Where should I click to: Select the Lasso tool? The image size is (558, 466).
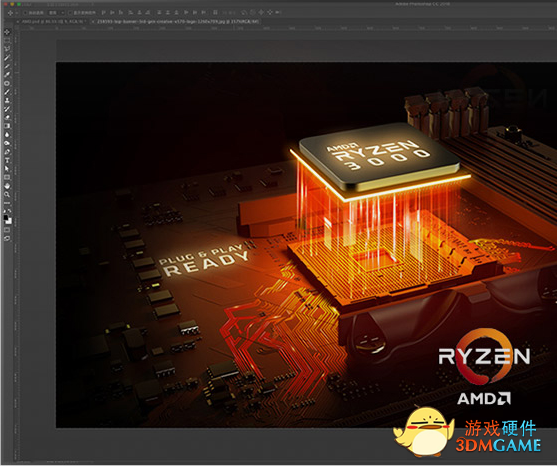click(7, 49)
